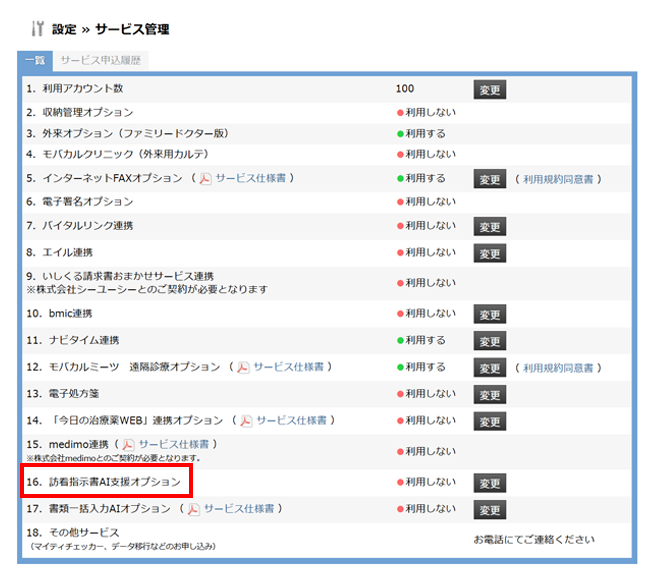Click PDF icon for Mobacal Meets option
The image size is (660, 580).
click(x=243, y=367)
